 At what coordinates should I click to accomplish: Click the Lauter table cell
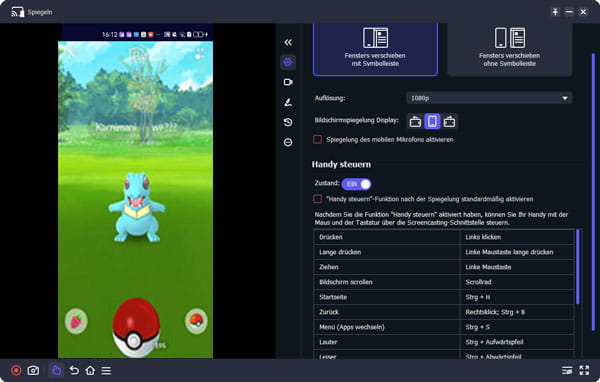tap(386, 342)
